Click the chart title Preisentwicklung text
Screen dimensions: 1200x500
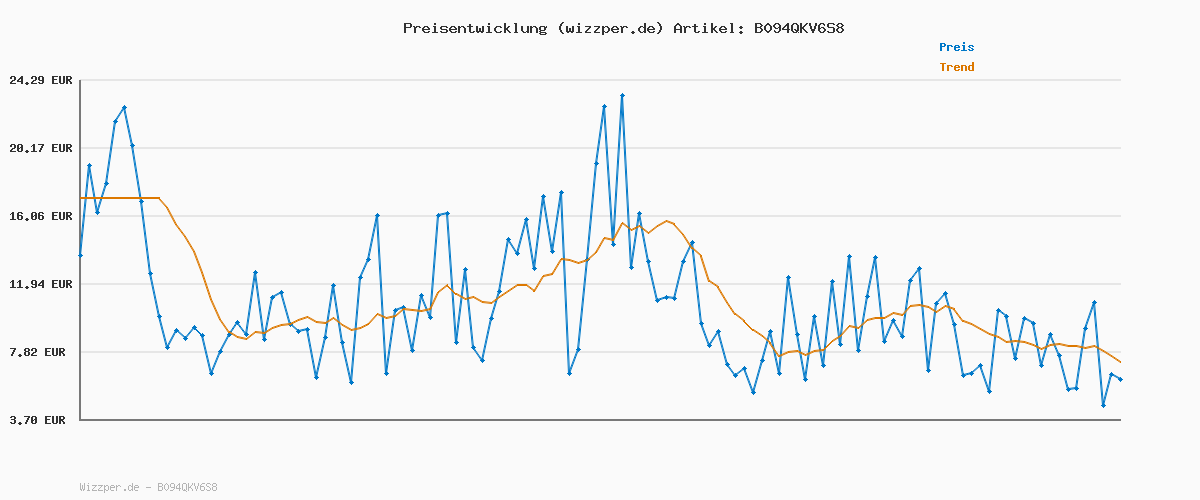click(x=474, y=28)
